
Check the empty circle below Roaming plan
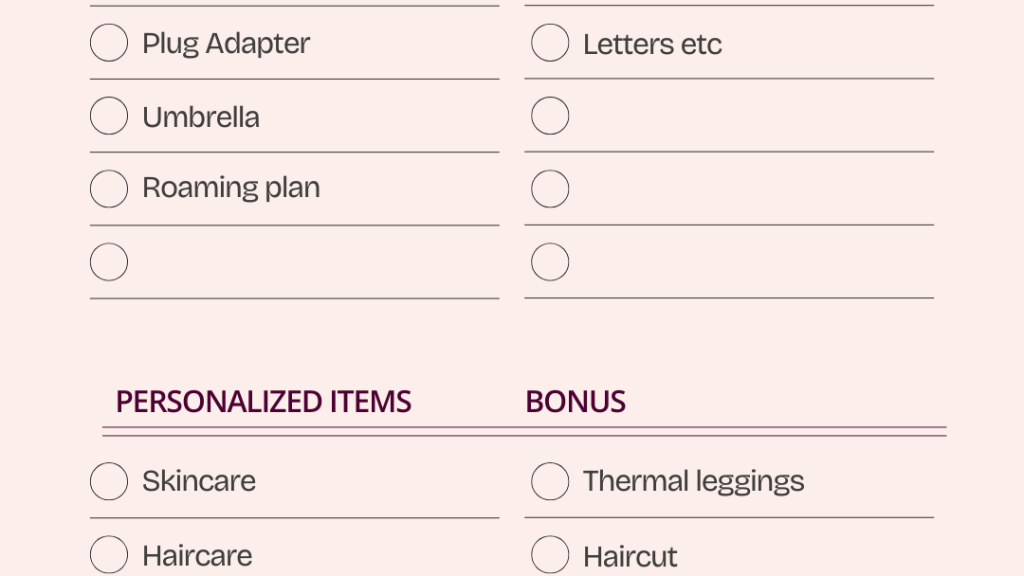108,262
